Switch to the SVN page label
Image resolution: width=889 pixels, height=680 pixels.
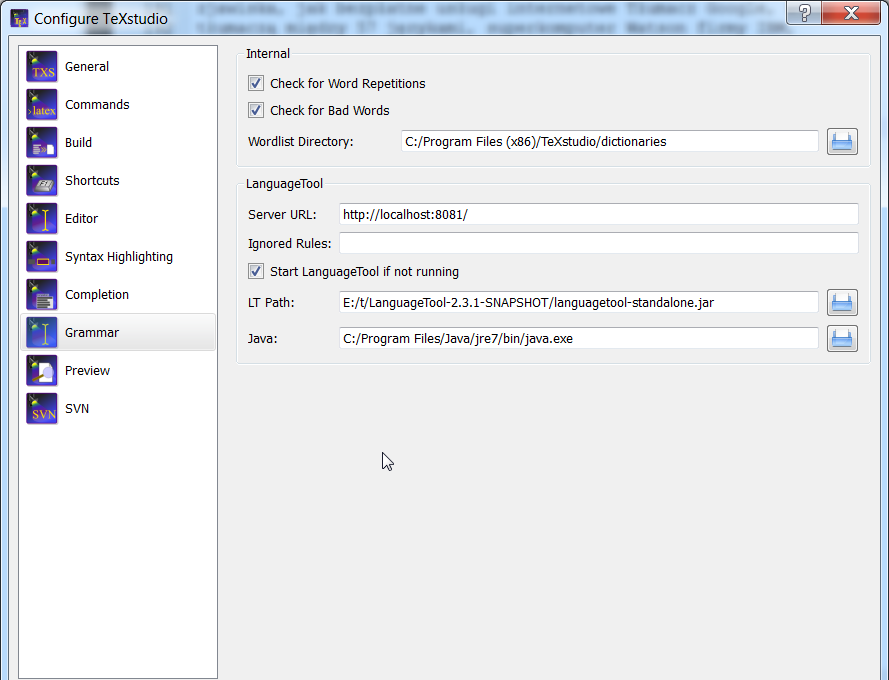pyautogui.click(x=77, y=408)
